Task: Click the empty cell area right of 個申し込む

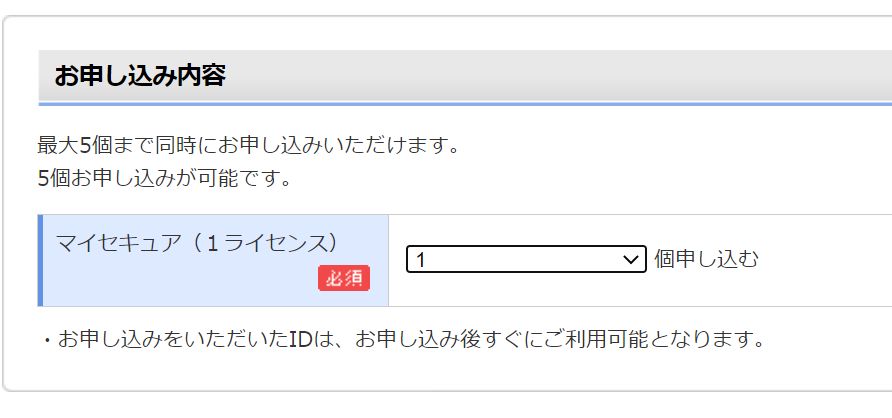Action: tap(825, 260)
